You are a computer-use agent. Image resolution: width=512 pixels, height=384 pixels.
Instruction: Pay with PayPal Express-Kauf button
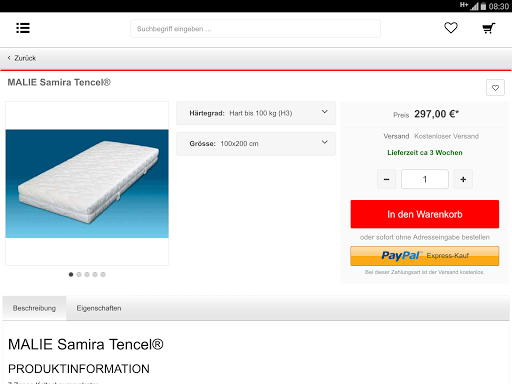425,256
